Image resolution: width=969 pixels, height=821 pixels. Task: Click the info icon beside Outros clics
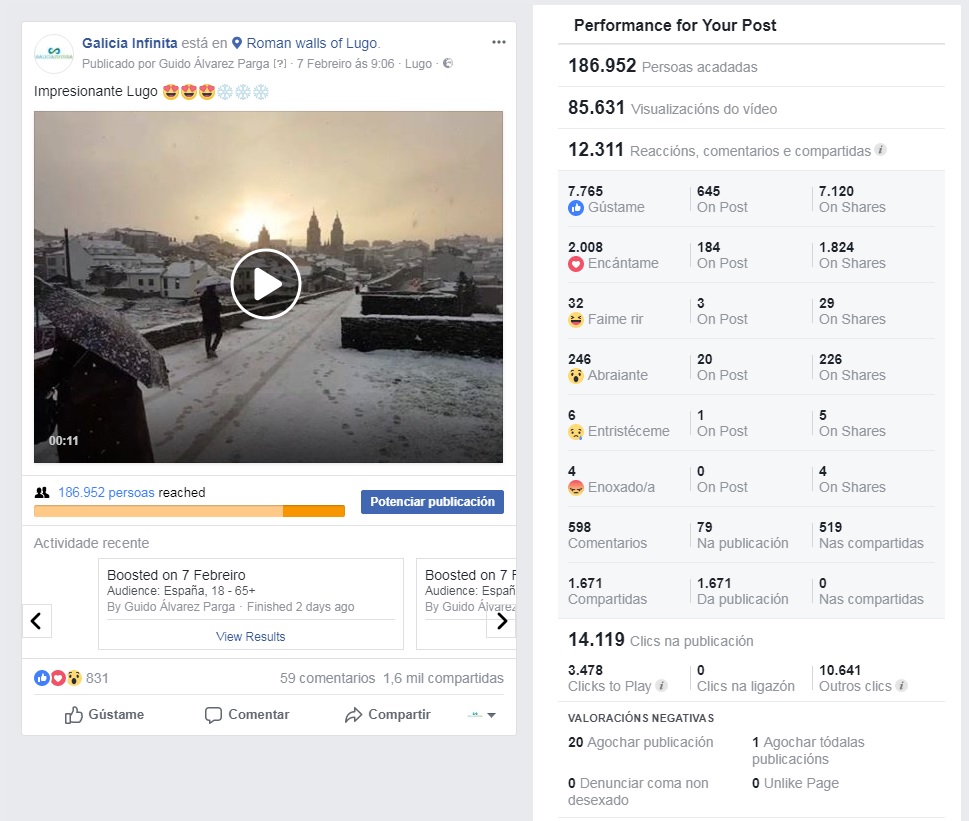[x=901, y=686]
